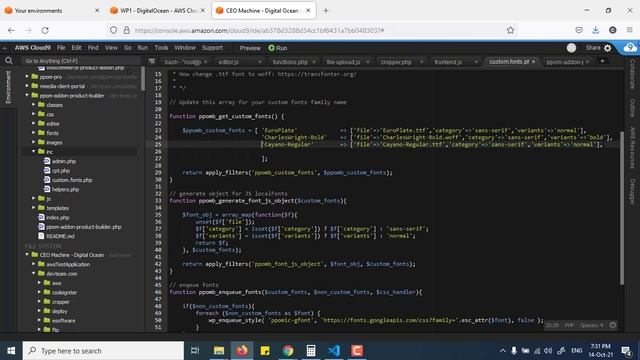
Task: Open README.md in file tree
Action: [60, 236]
